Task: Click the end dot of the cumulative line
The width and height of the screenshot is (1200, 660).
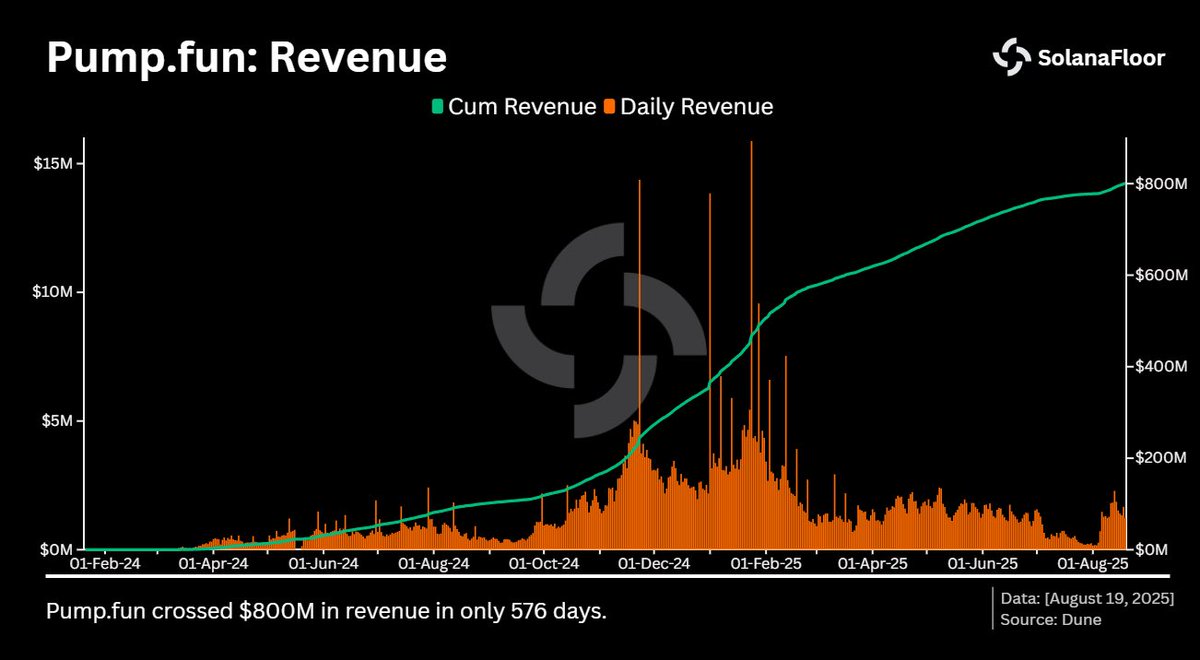Action: pyautogui.click(x=1124, y=184)
